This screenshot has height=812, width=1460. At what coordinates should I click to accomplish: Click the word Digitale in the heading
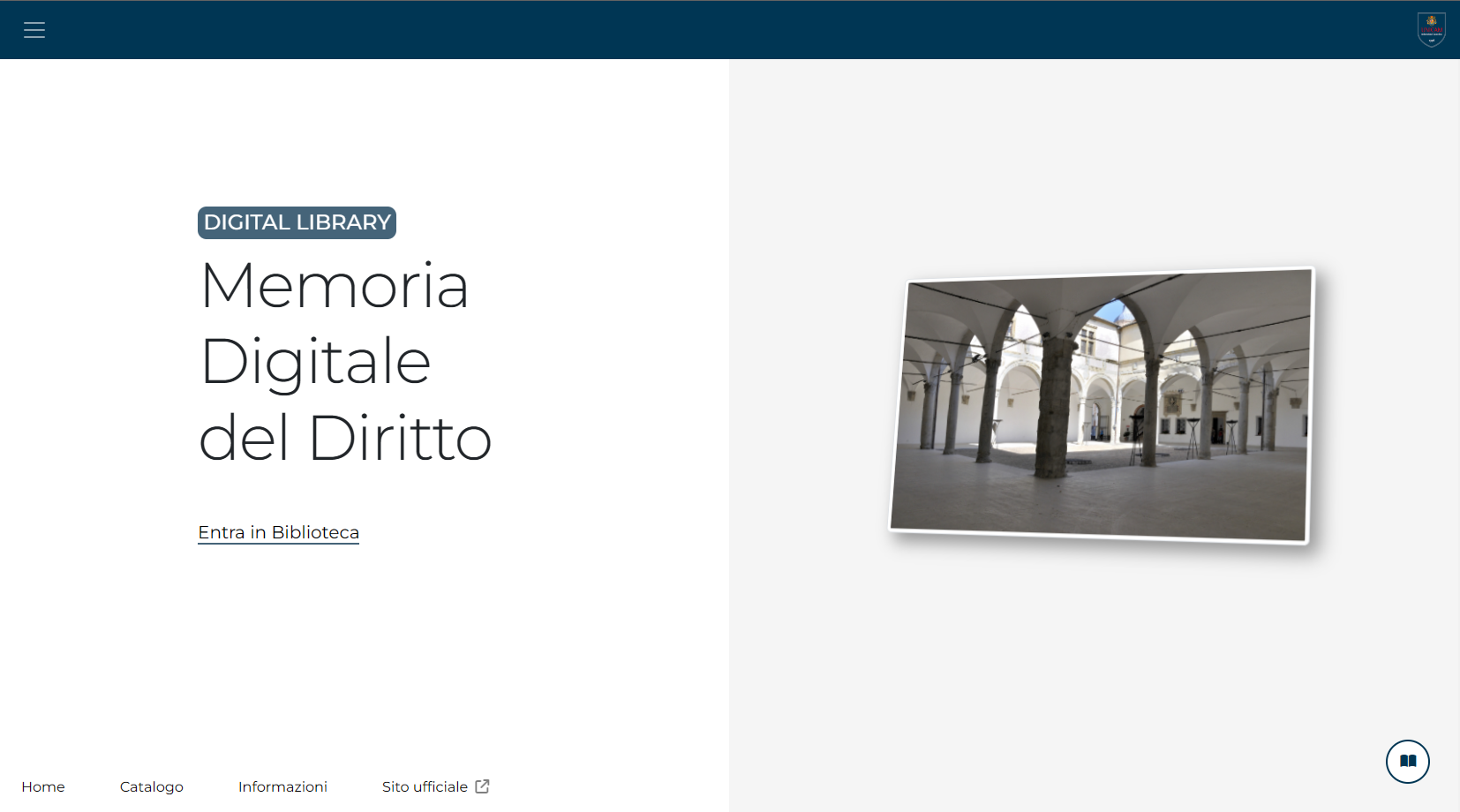click(315, 362)
